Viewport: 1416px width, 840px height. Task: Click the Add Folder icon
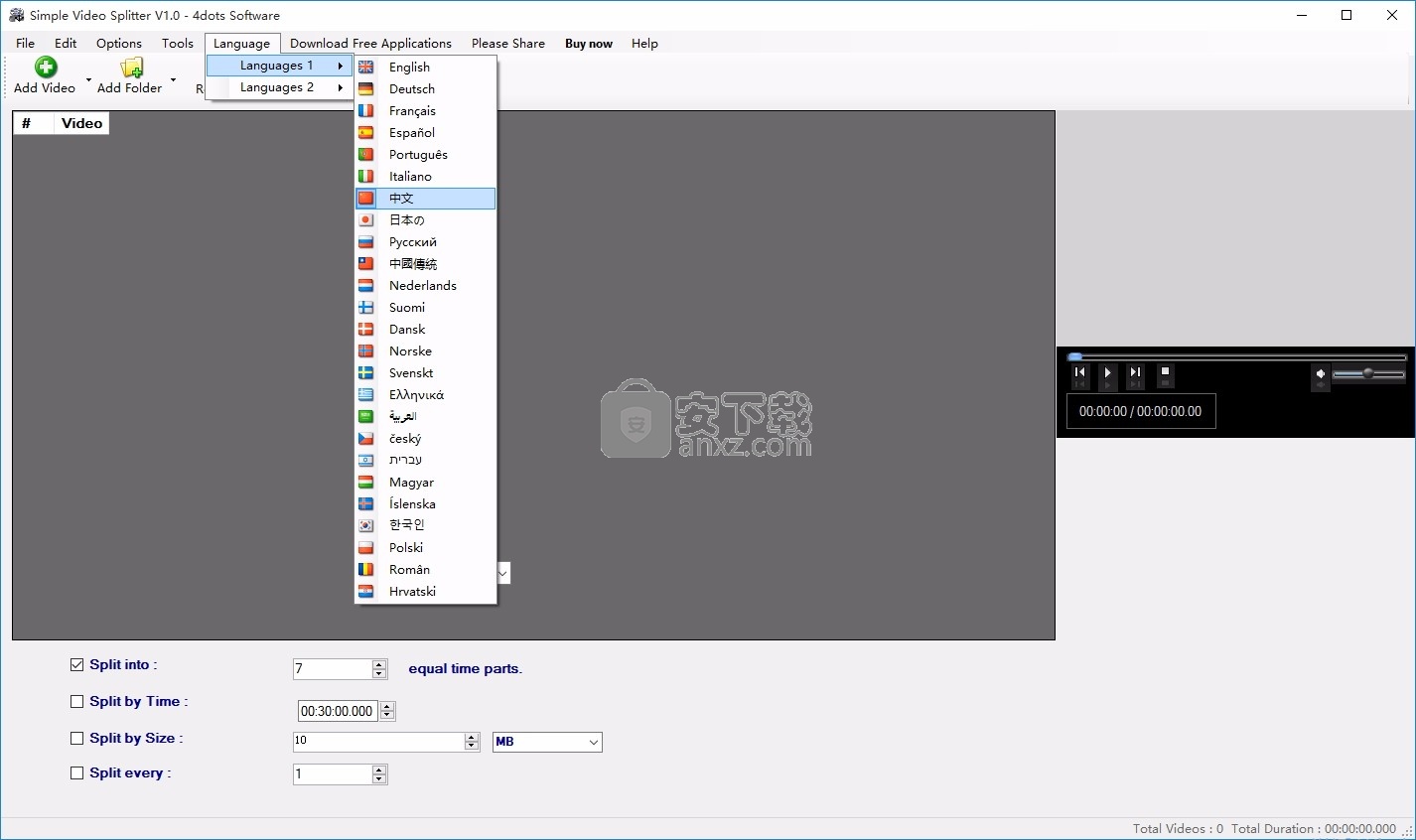pyautogui.click(x=131, y=67)
